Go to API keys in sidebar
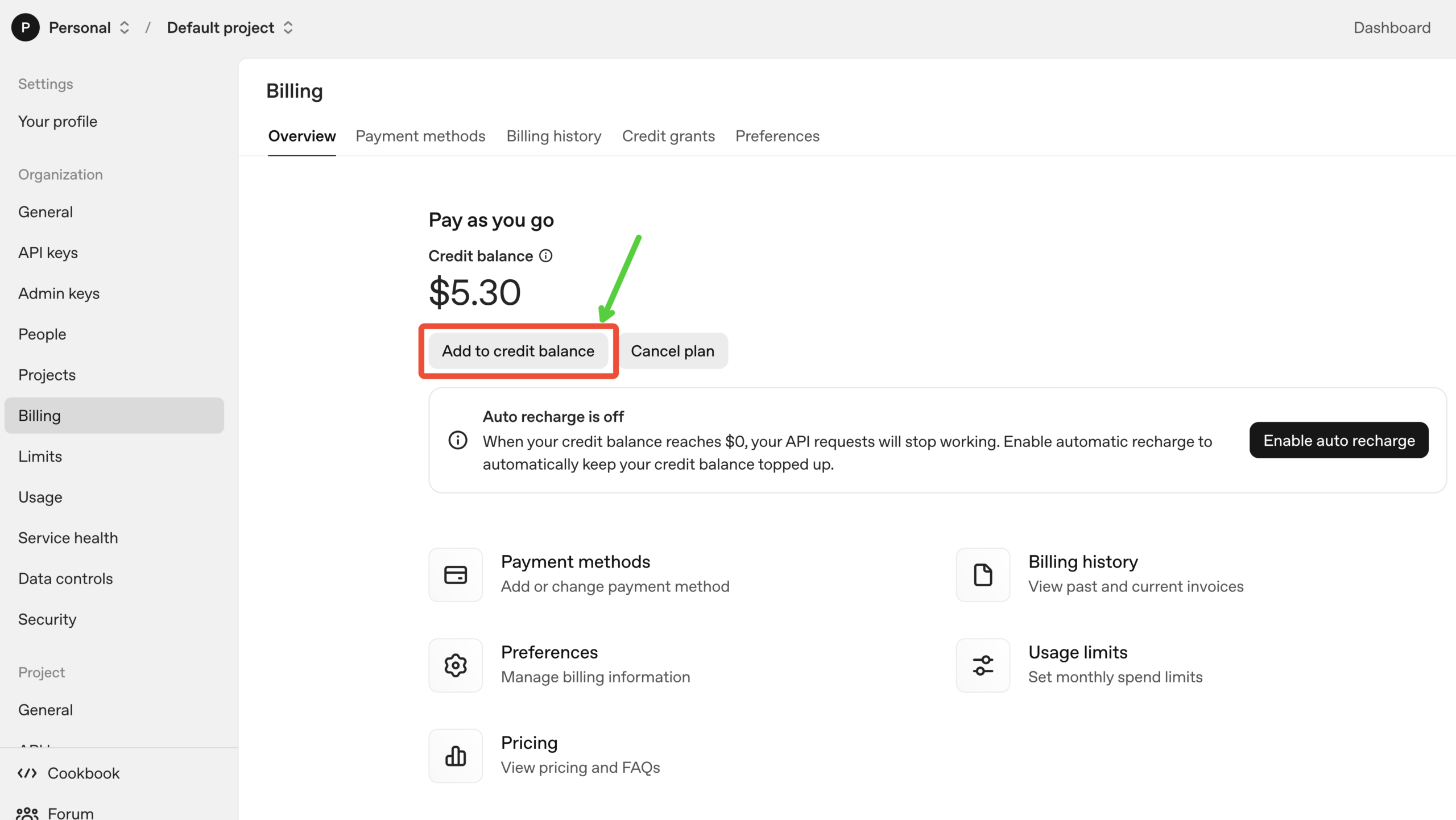Viewport: 1456px width, 820px height. (48, 252)
